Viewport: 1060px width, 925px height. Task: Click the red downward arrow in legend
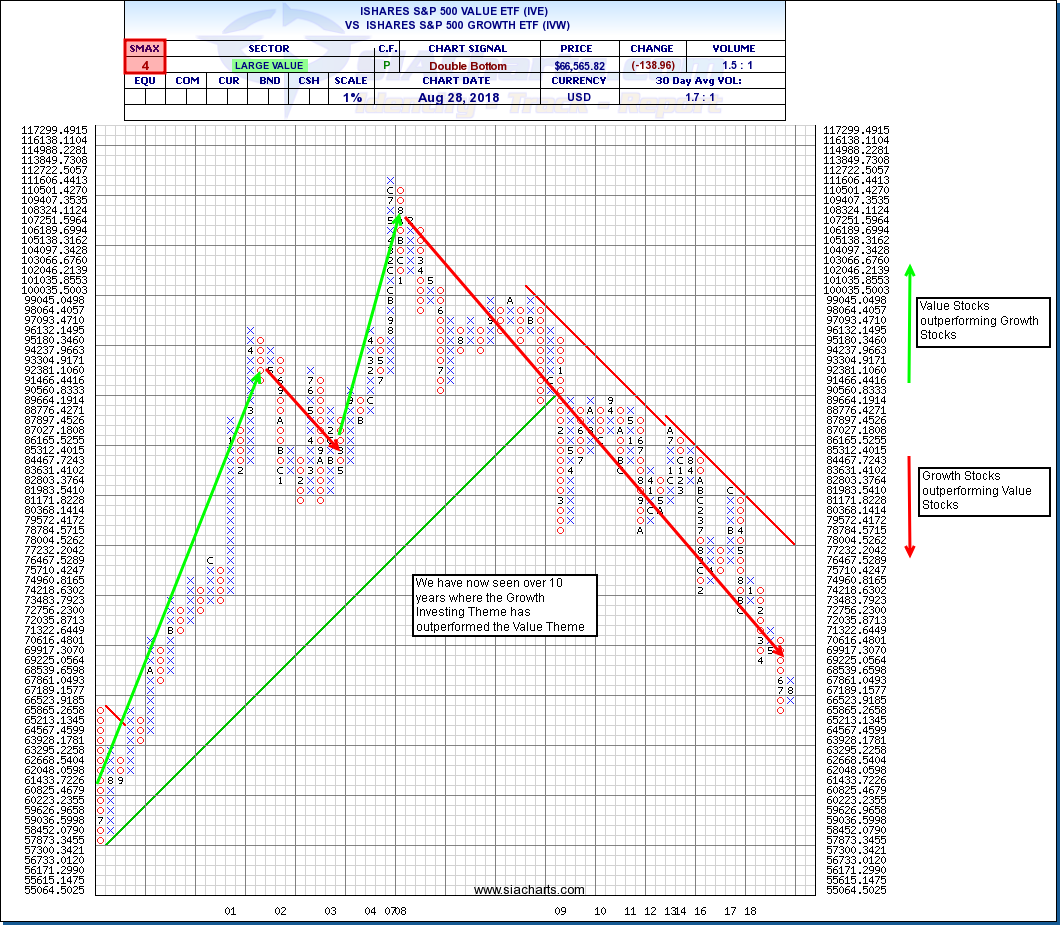point(910,506)
